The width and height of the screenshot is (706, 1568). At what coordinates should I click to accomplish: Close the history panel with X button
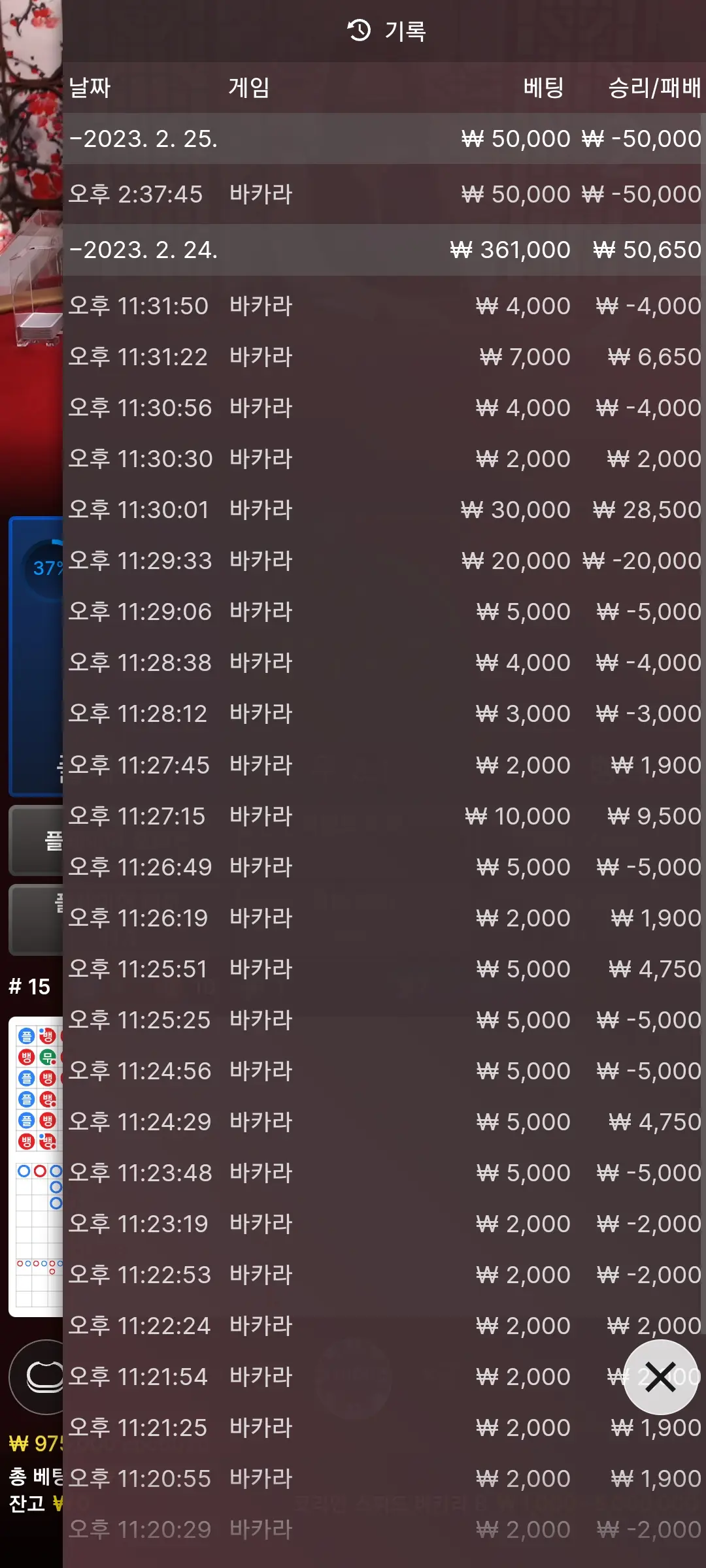(660, 1377)
